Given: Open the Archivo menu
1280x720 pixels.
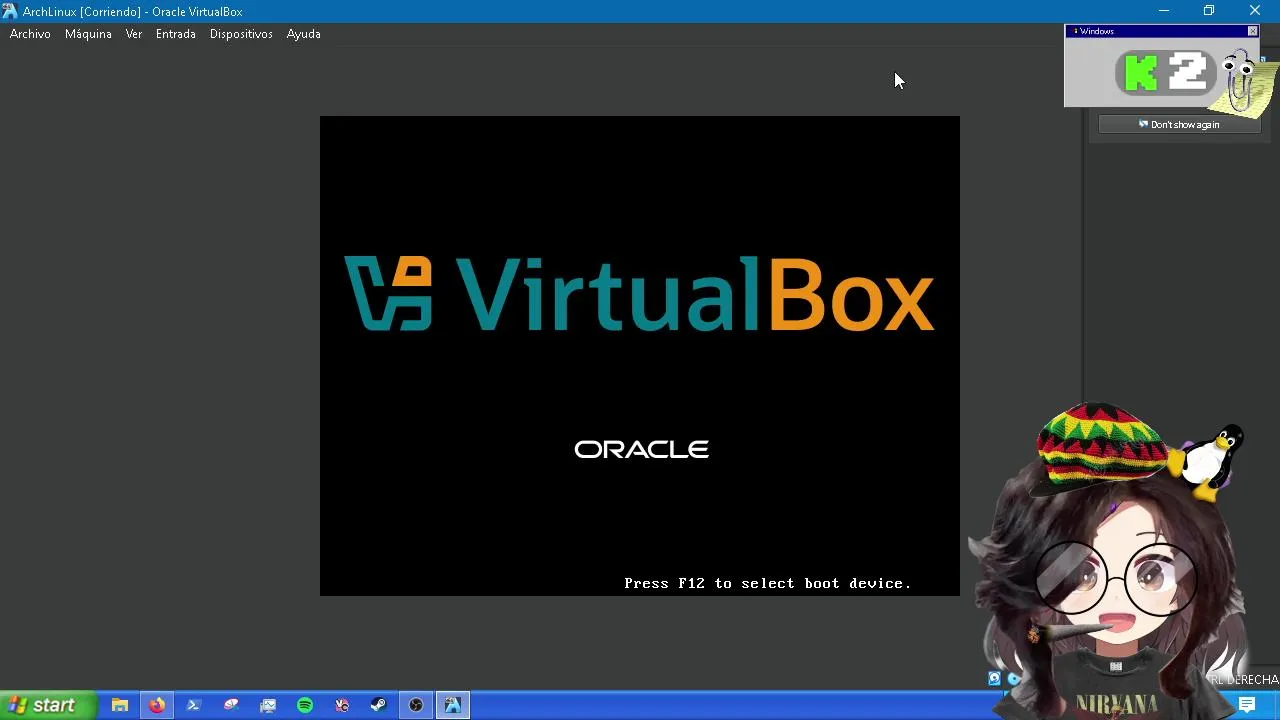Looking at the screenshot, I should pyautogui.click(x=30, y=34).
